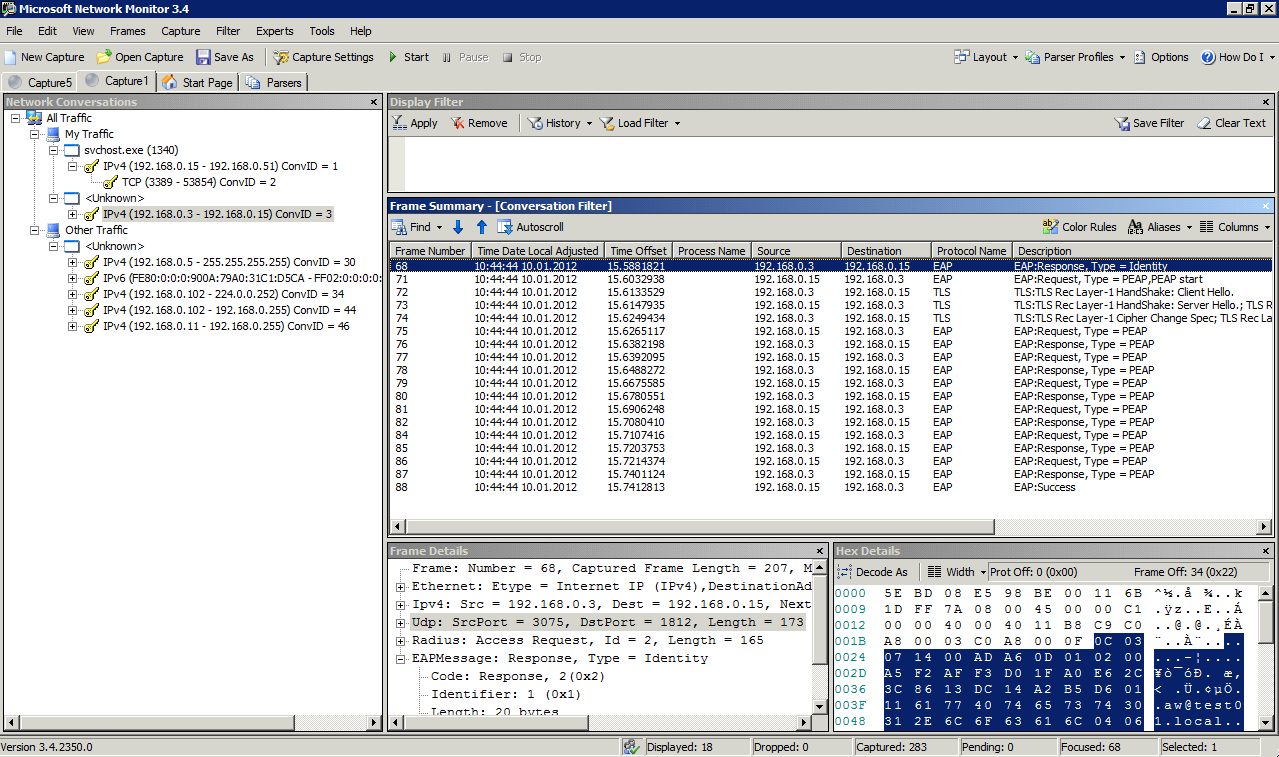Click the Clear Text button
Viewport: 1279px width, 757px height.
tap(1231, 123)
